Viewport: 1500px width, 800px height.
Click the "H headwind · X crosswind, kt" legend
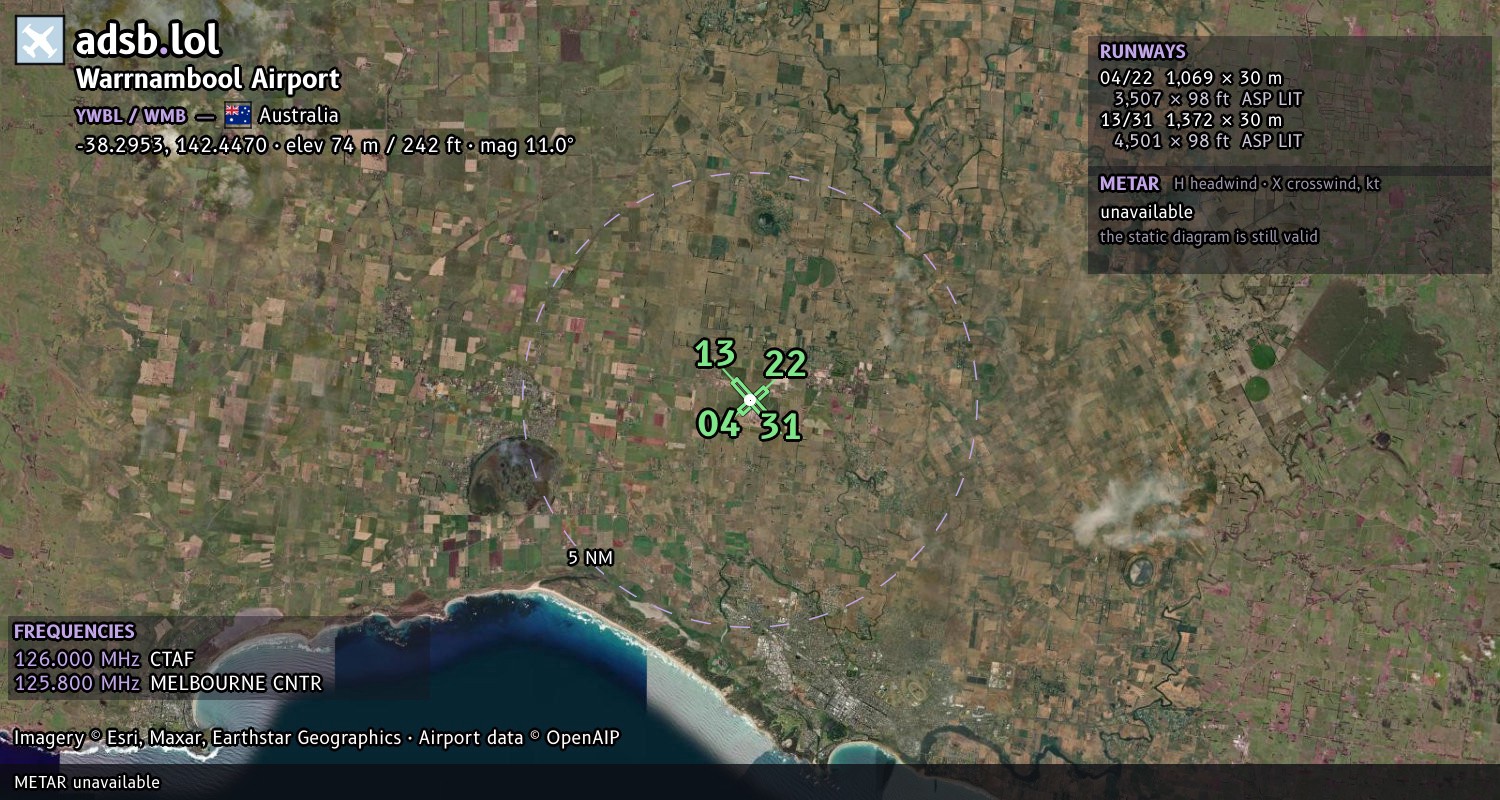pos(1277,184)
